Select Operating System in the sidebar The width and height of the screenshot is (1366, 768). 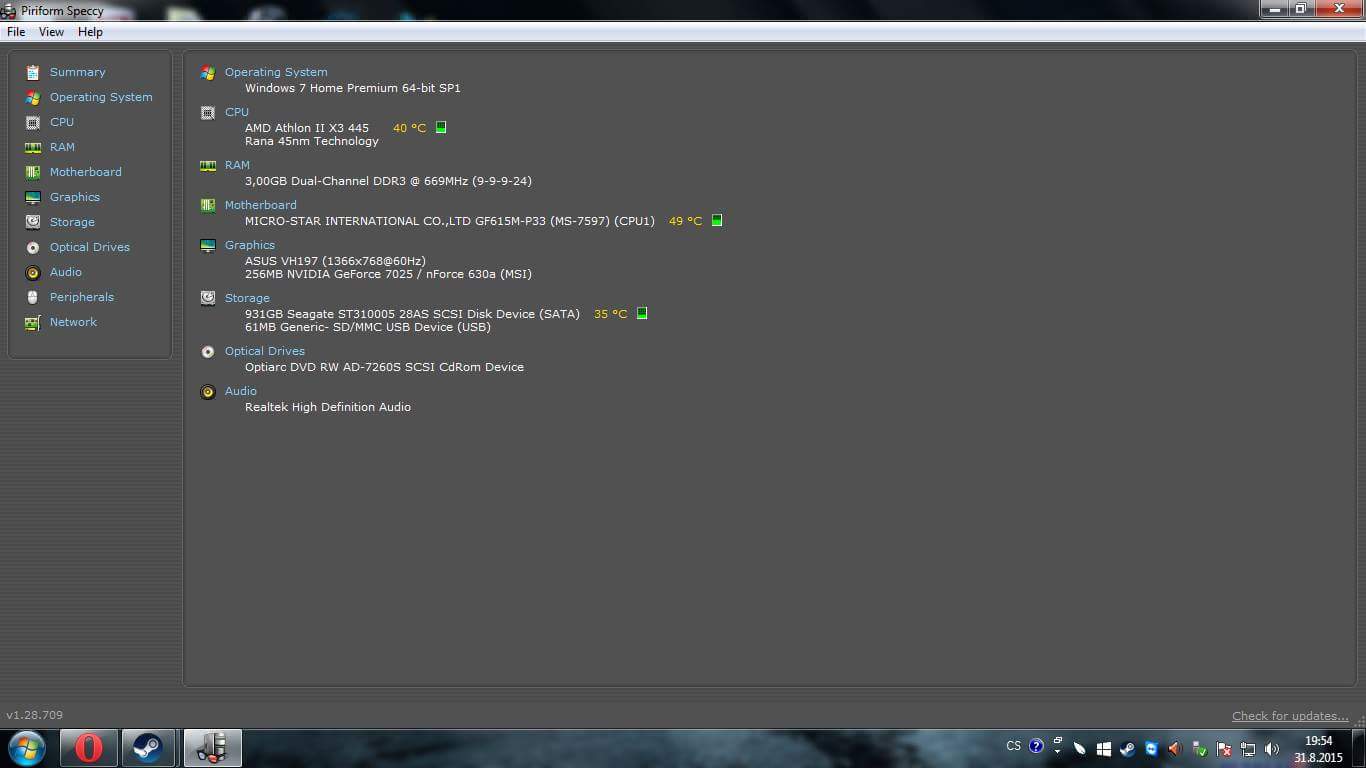[x=101, y=97]
